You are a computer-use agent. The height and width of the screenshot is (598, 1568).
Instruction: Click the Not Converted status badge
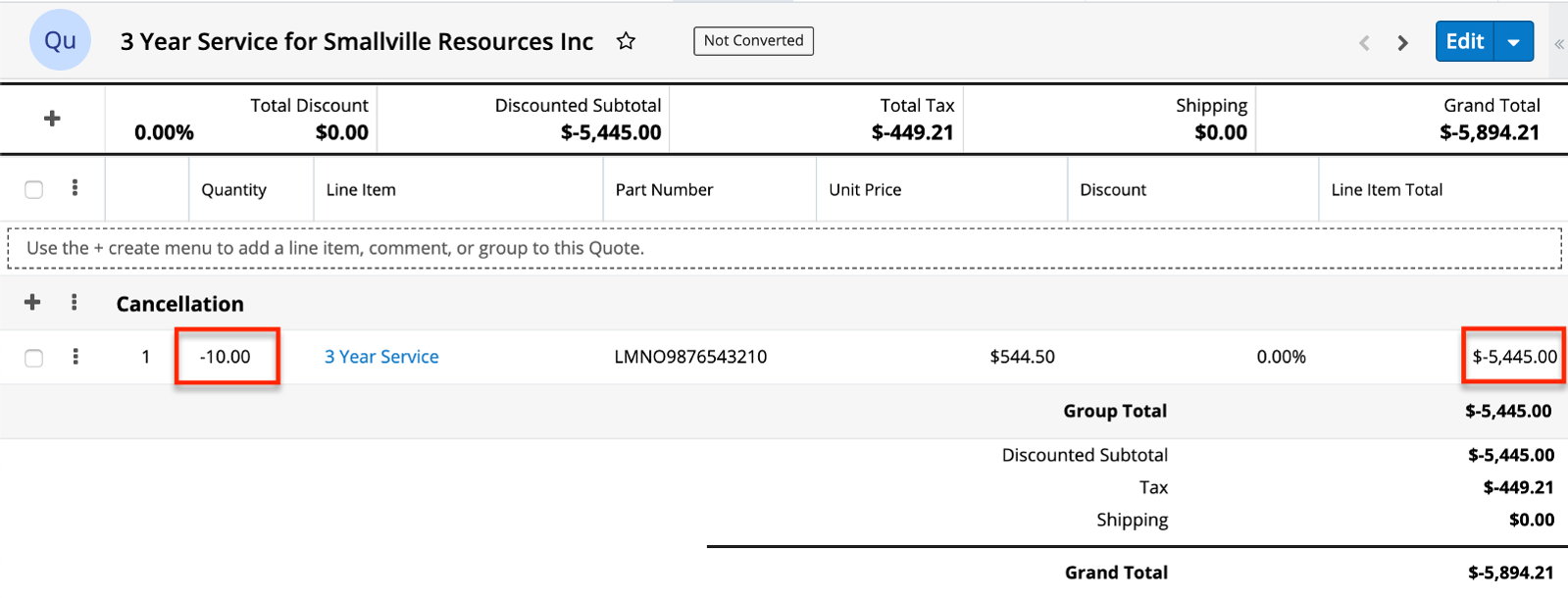point(753,40)
